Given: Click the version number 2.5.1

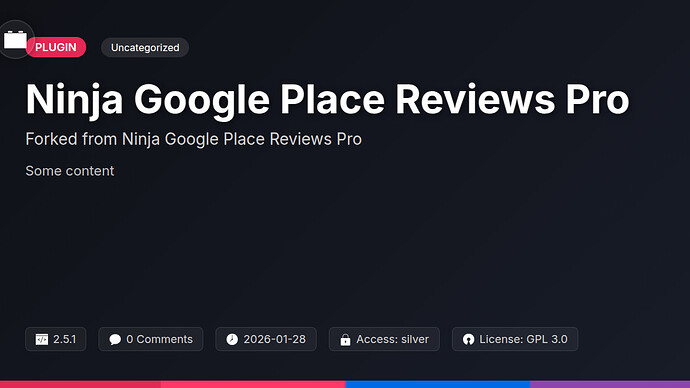Looking at the screenshot, I should click(64, 339).
